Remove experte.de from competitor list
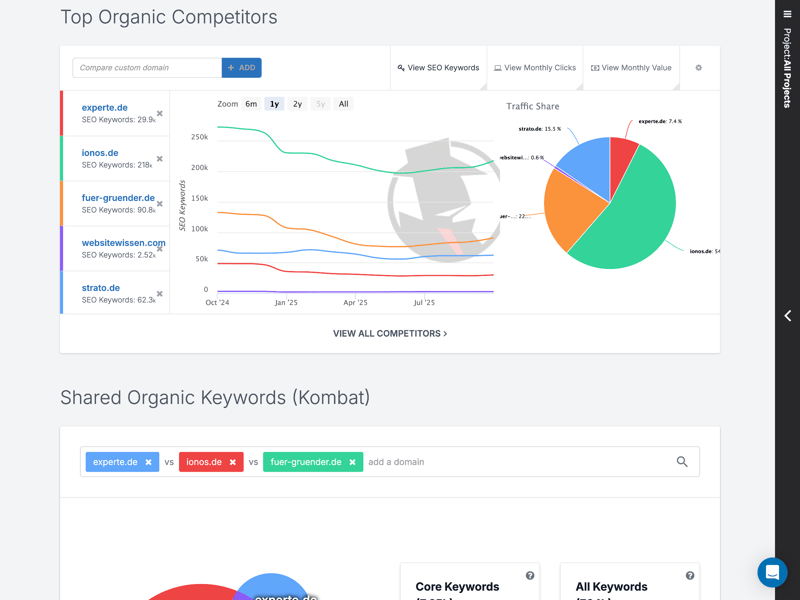800x600 pixels. point(160,113)
